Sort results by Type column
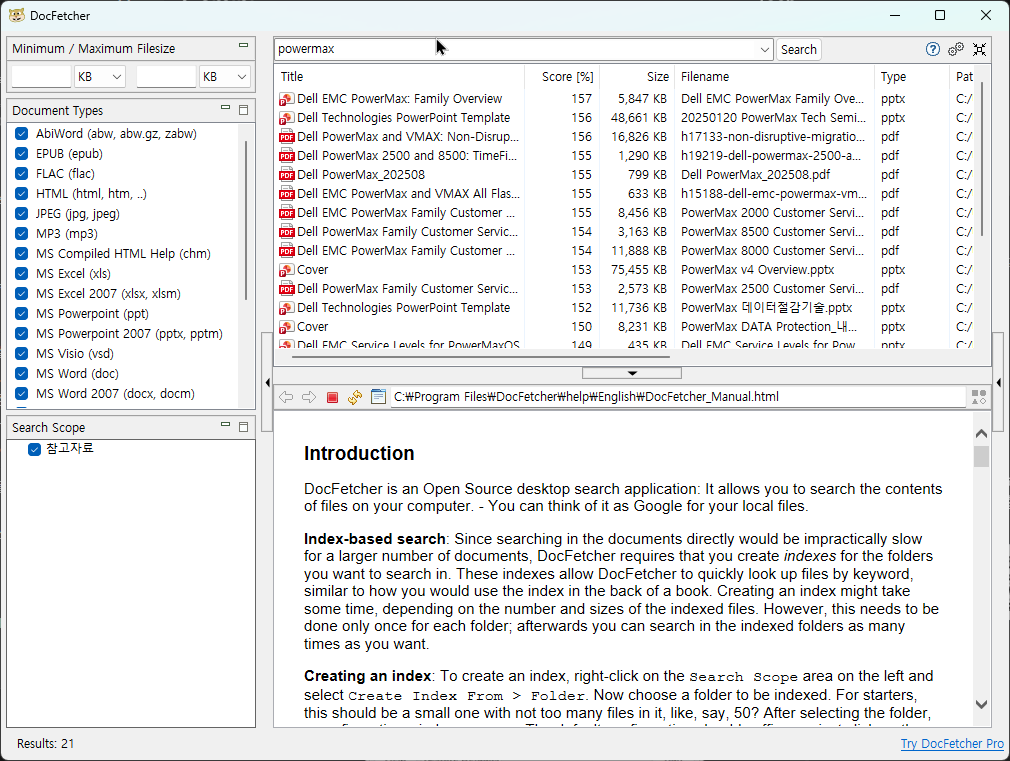The image size is (1010, 761). tap(911, 77)
